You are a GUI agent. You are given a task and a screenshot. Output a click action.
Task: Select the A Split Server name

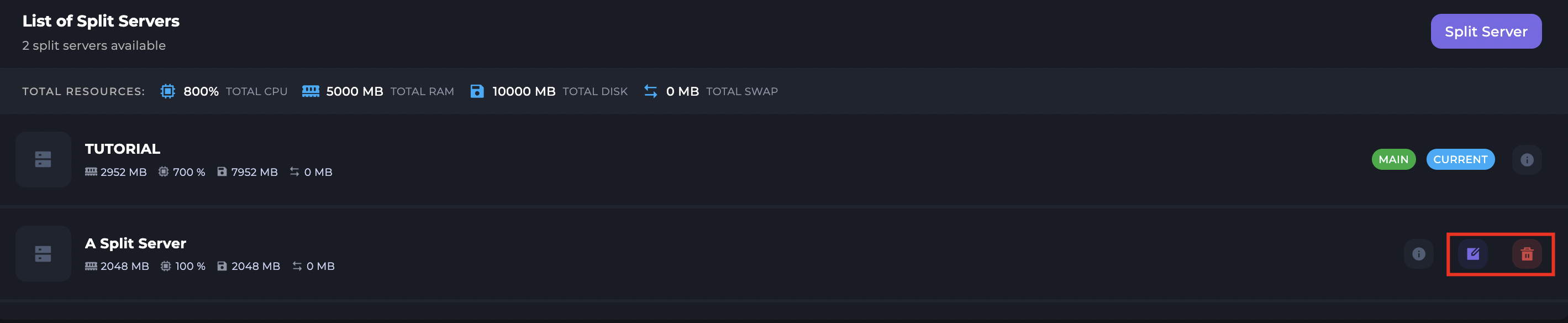pos(135,243)
